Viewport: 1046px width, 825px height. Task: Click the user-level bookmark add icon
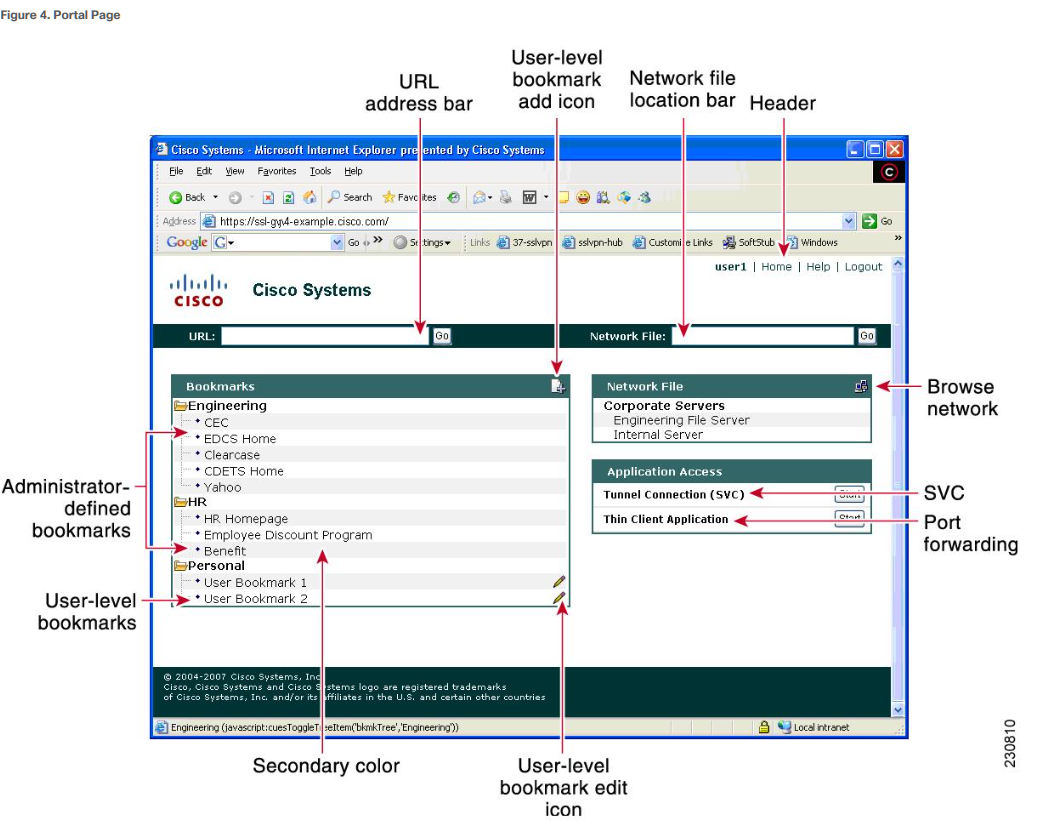(x=559, y=385)
